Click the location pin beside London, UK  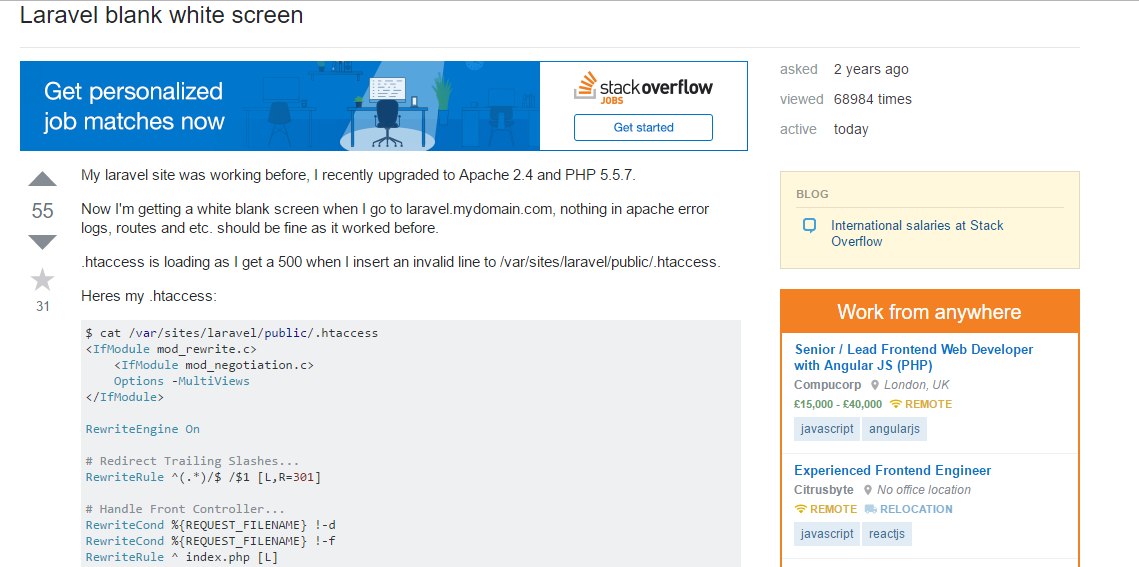pyautogui.click(x=875, y=386)
